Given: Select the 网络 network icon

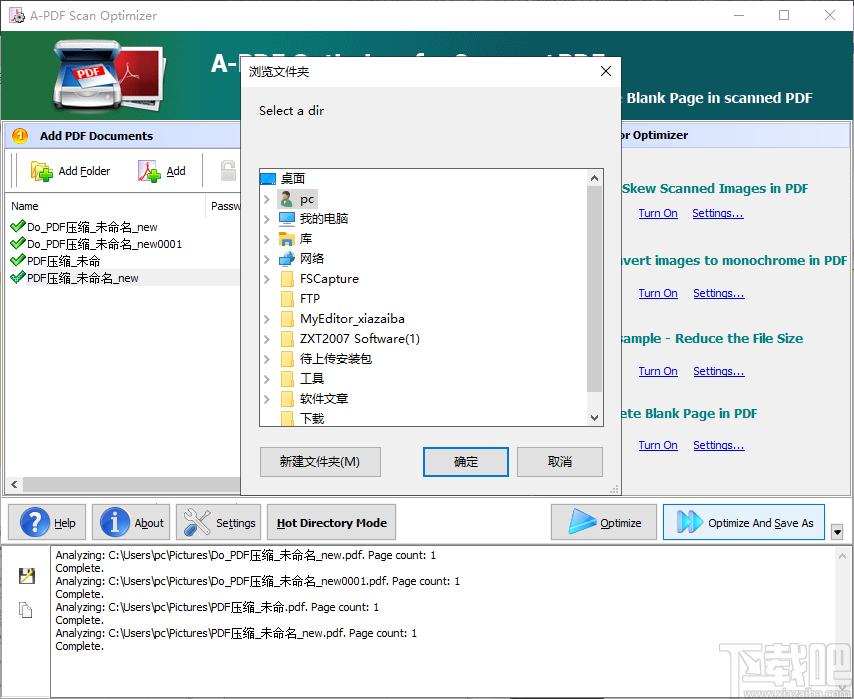Looking at the screenshot, I should (x=286, y=259).
